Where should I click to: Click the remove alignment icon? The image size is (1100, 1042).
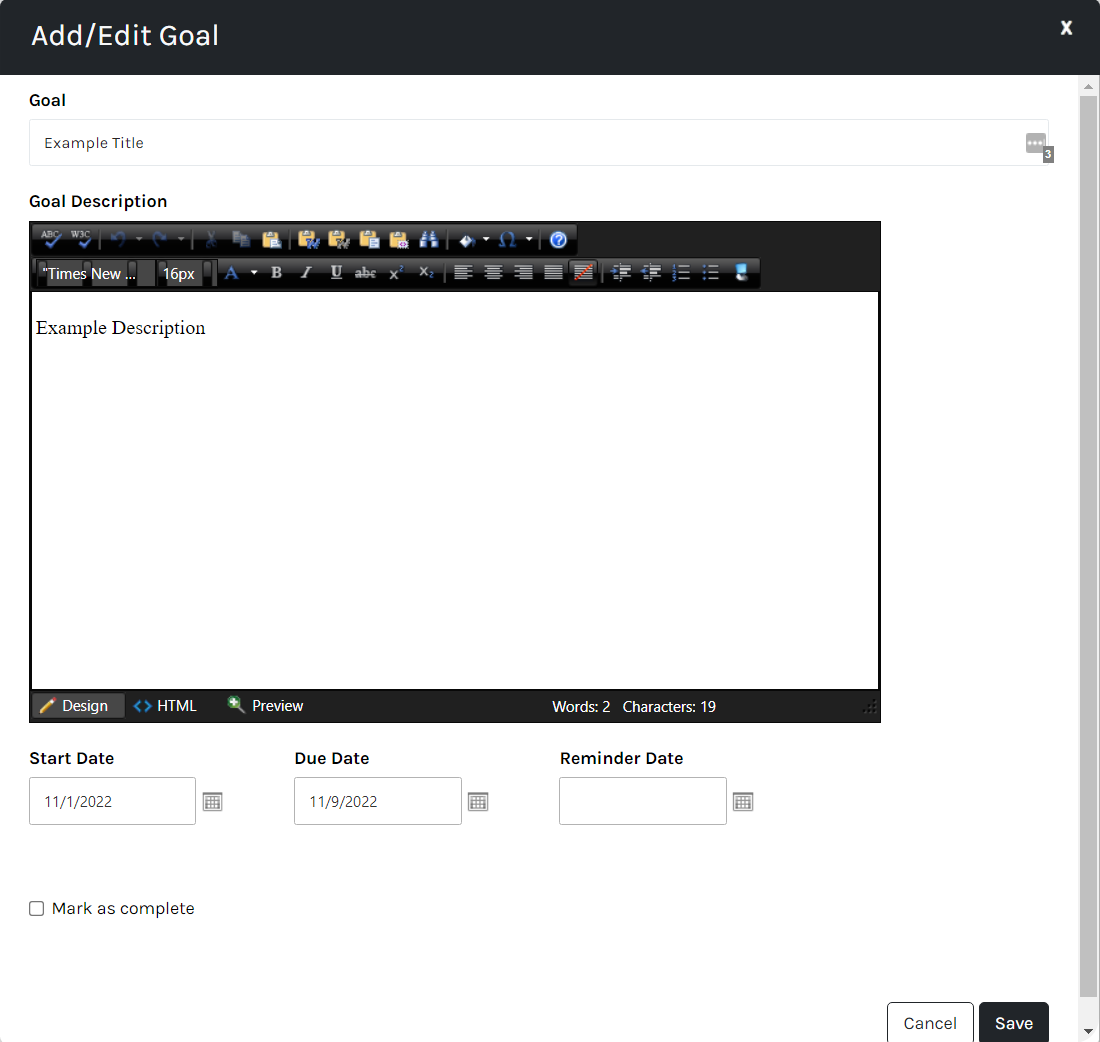point(584,272)
